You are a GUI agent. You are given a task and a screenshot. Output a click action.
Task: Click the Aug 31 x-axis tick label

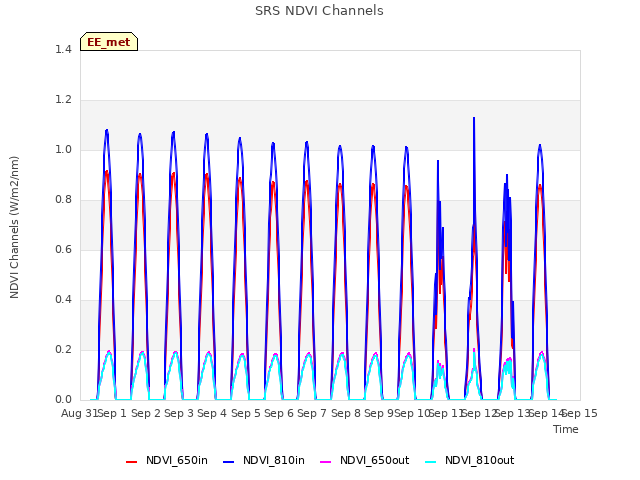[x=79, y=413]
